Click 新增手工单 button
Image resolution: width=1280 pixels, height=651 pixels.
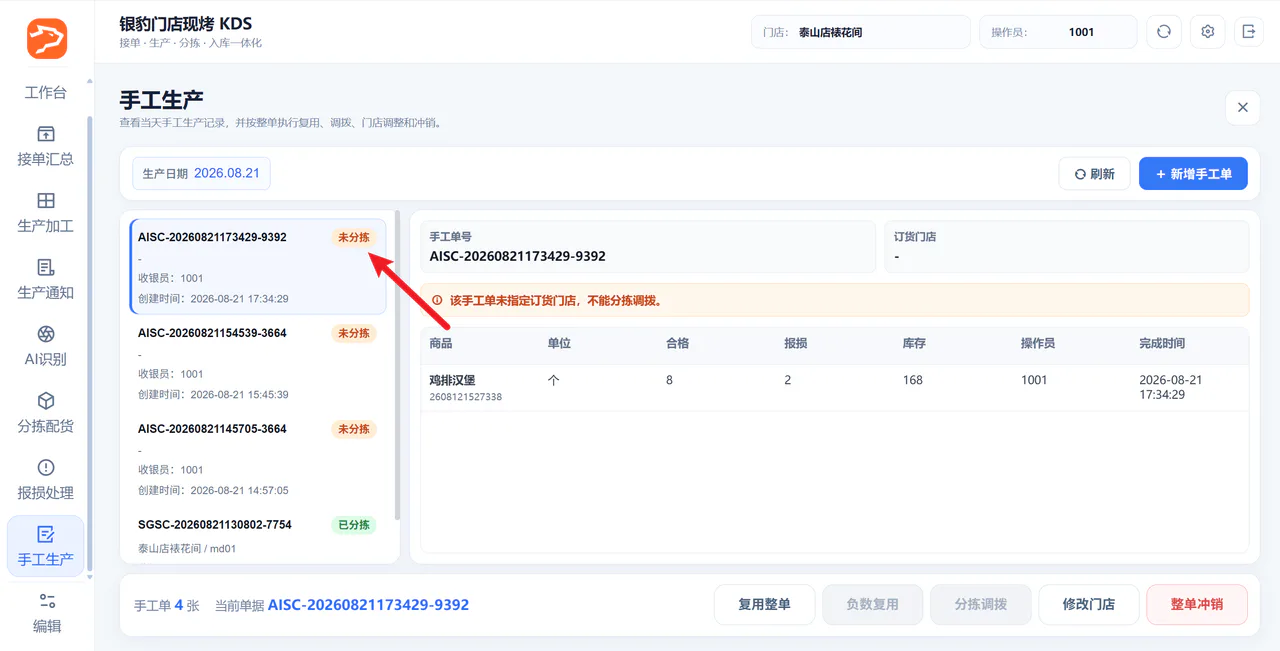pyautogui.click(x=1193, y=174)
